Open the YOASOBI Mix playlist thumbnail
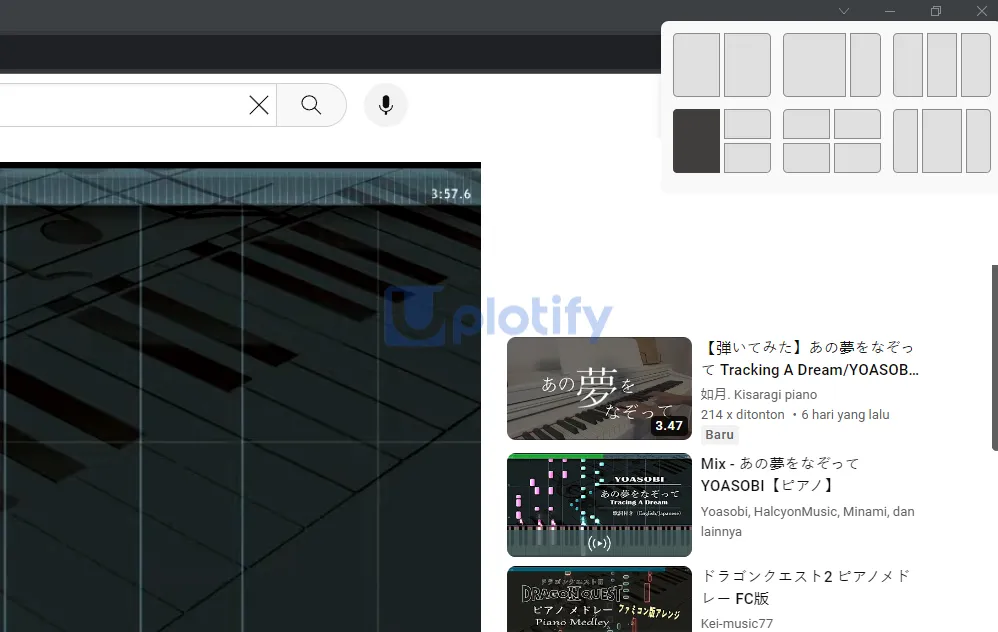This screenshot has height=632, width=998. [600, 505]
